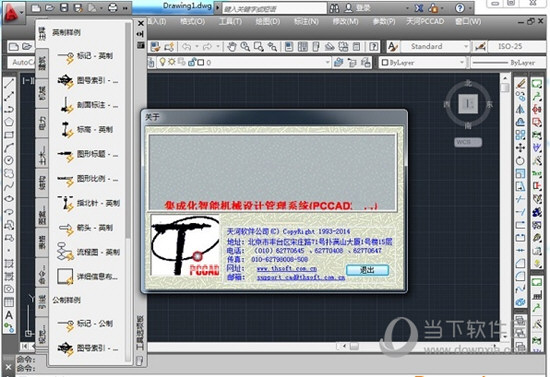Select Multiline Text A tool in Draw toolbar

(9, 315)
